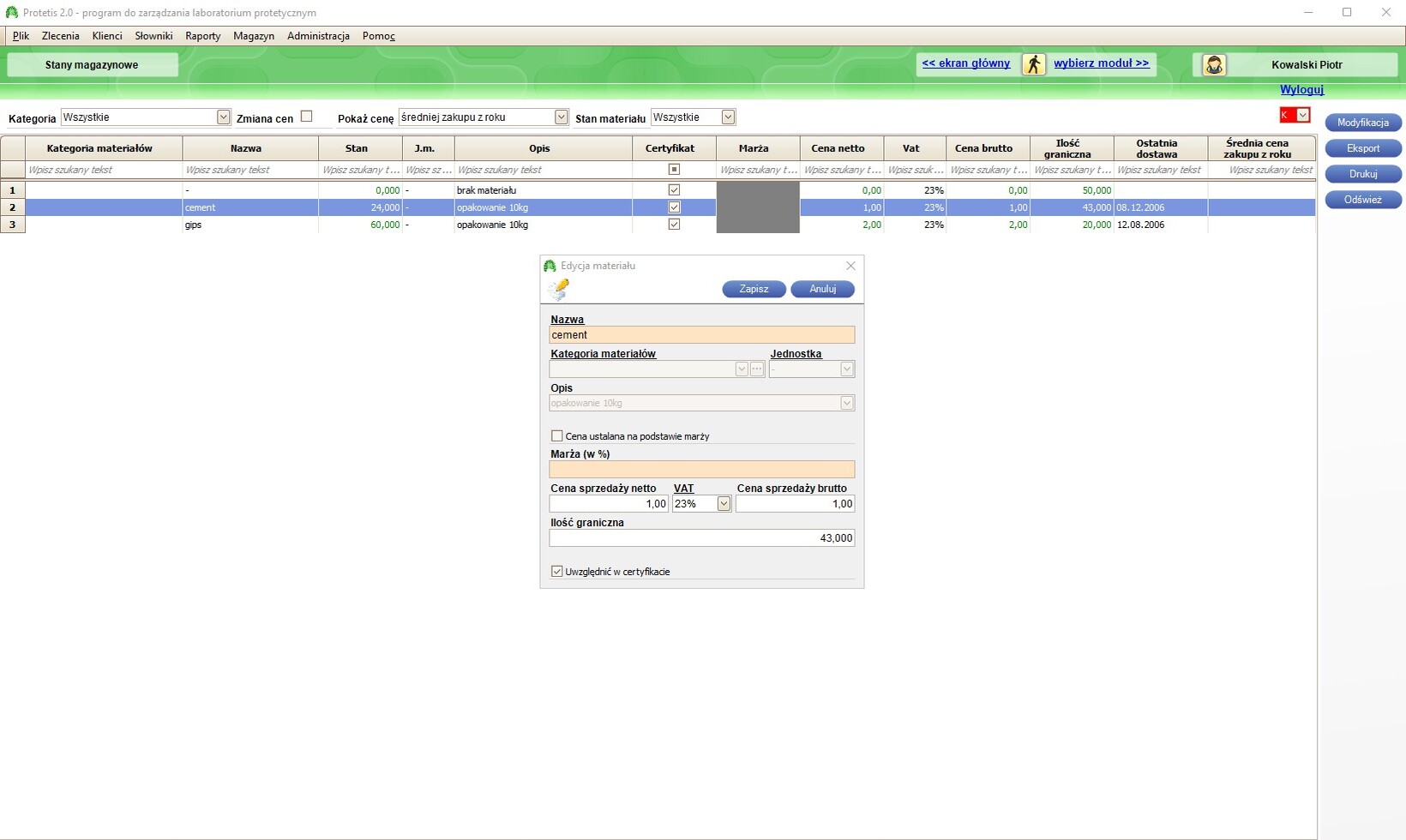1406x840 pixels.
Task: Uncheck Uwzględnić w certyfikacie option
Action: 557,572
